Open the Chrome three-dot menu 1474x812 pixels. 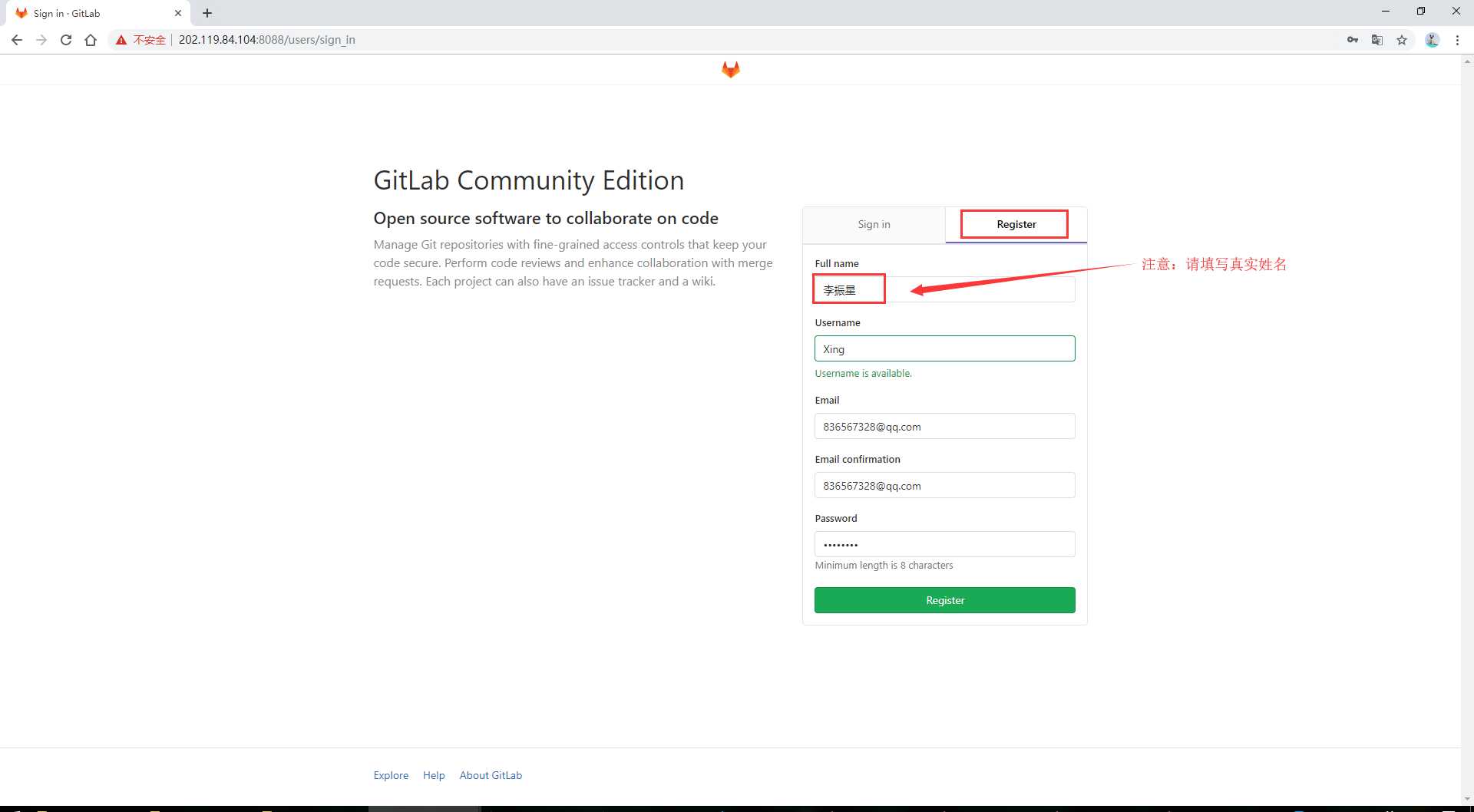click(1457, 40)
